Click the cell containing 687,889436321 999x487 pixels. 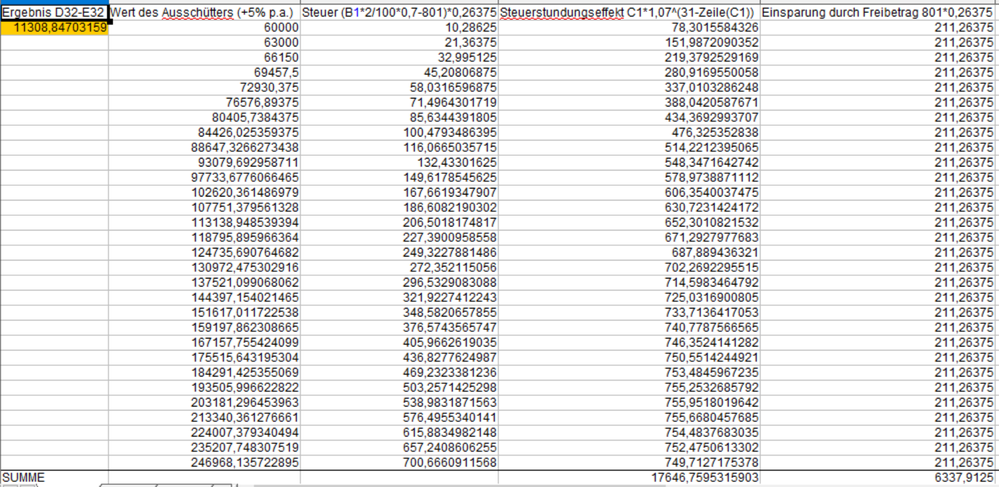[x=628, y=252]
